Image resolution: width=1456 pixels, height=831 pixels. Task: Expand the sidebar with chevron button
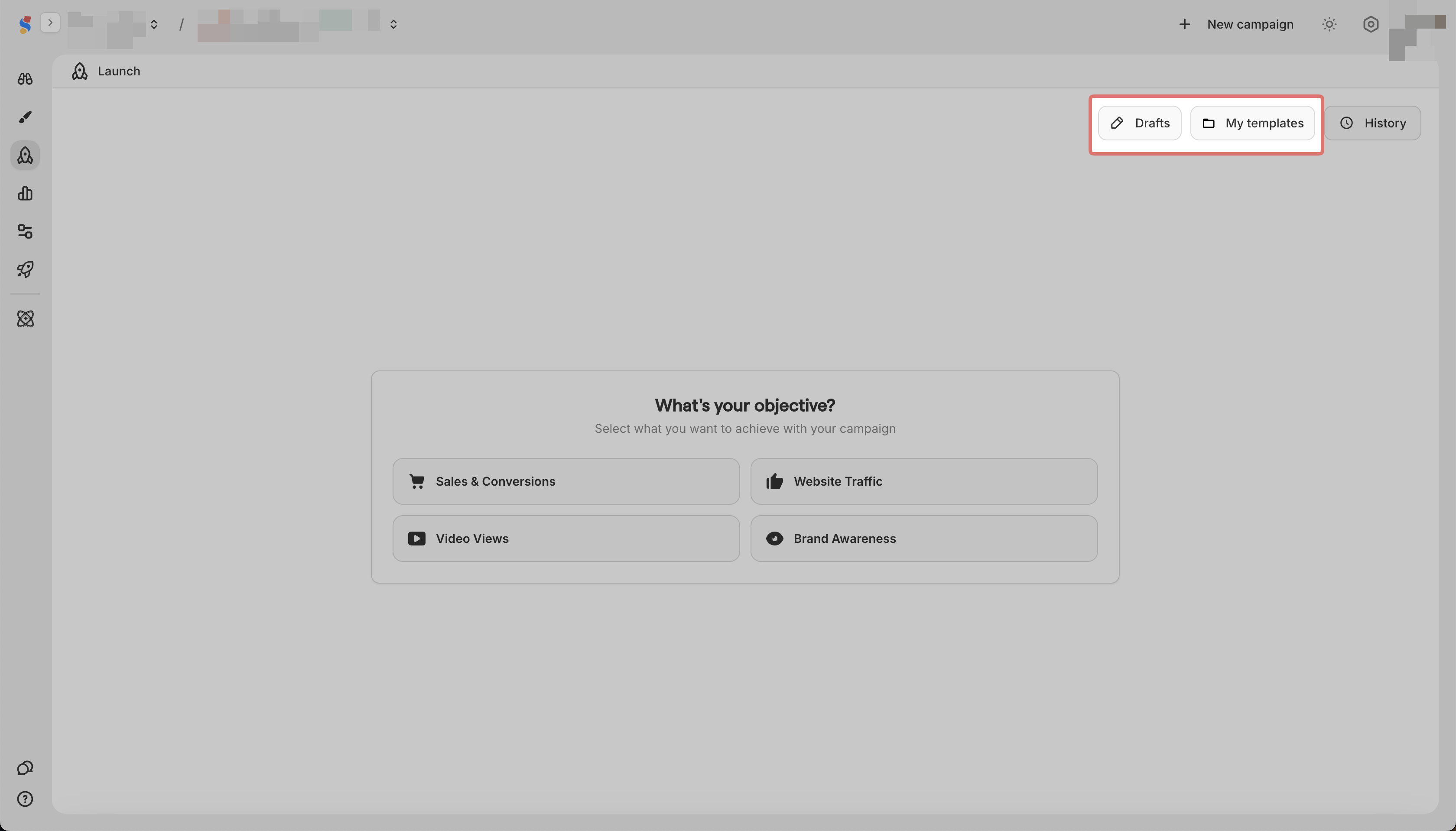pos(50,23)
